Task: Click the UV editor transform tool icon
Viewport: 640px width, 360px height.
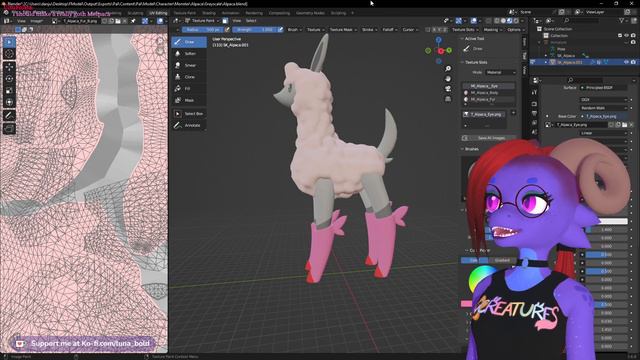Action: click(9, 102)
